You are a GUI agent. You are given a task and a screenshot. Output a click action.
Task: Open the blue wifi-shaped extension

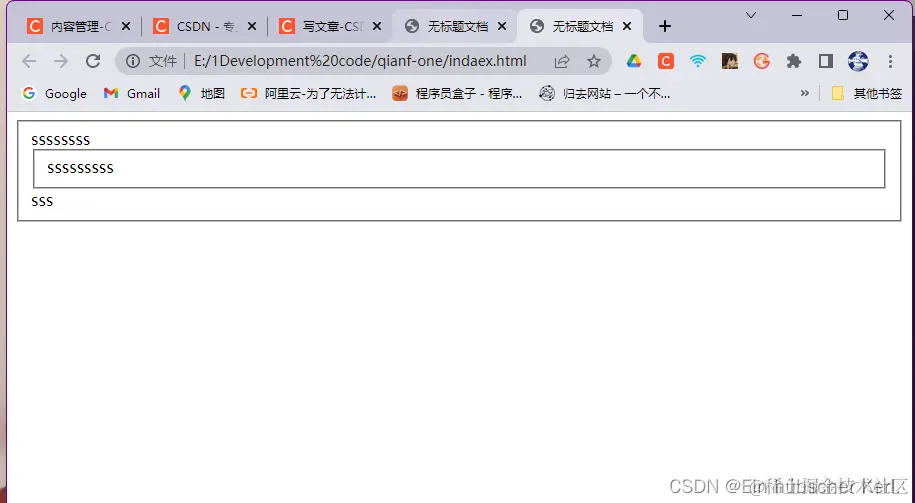697,61
